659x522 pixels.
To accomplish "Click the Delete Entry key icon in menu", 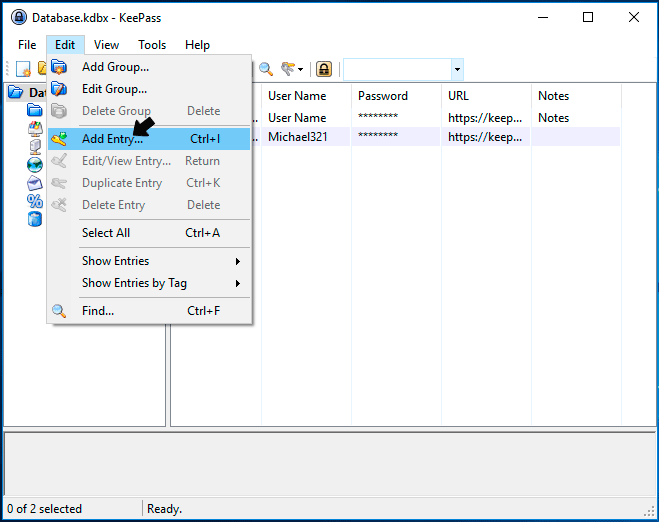I will click(x=59, y=205).
